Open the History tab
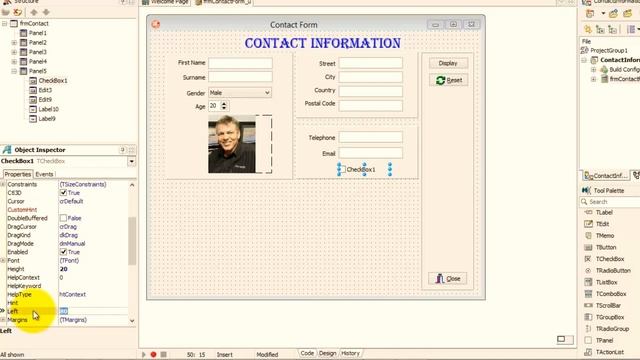 tap(350, 353)
